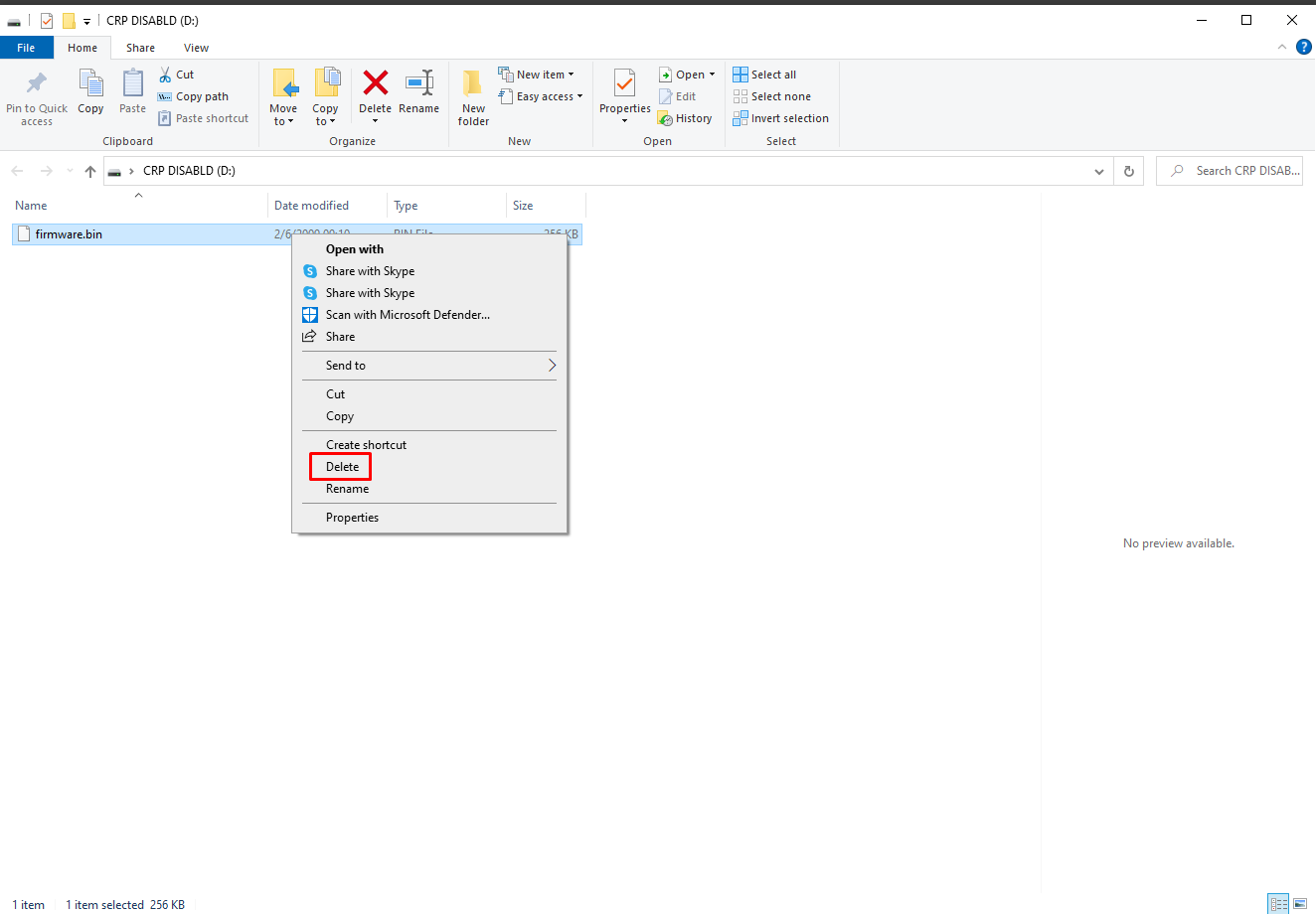This screenshot has height=914, width=1316.
Task: Click the Pin to Quick access icon
Action: (37, 84)
